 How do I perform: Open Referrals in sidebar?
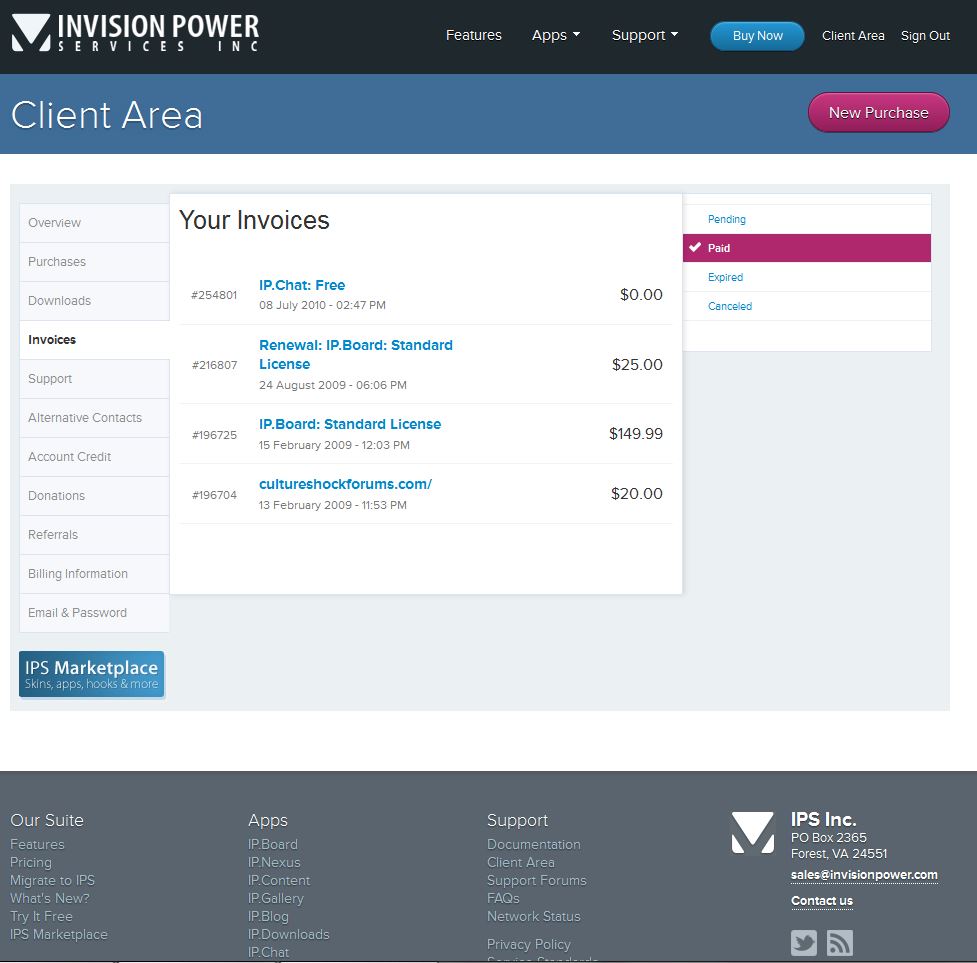[x=95, y=535]
